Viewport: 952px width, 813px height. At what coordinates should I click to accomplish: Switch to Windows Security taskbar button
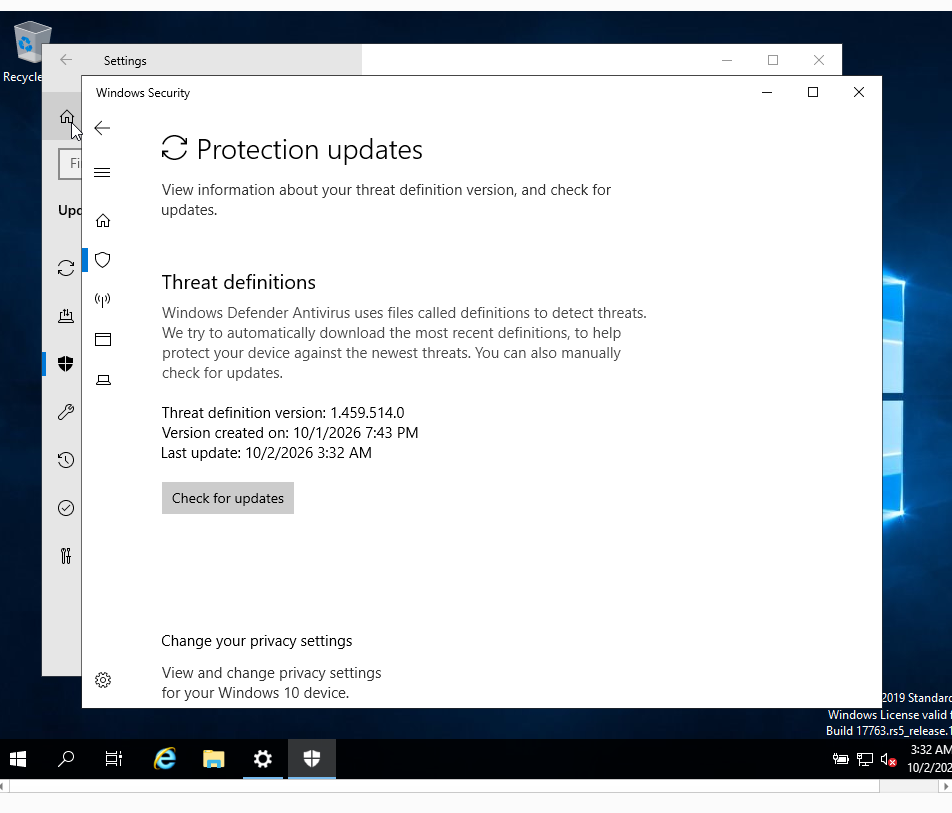(x=311, y=759)
